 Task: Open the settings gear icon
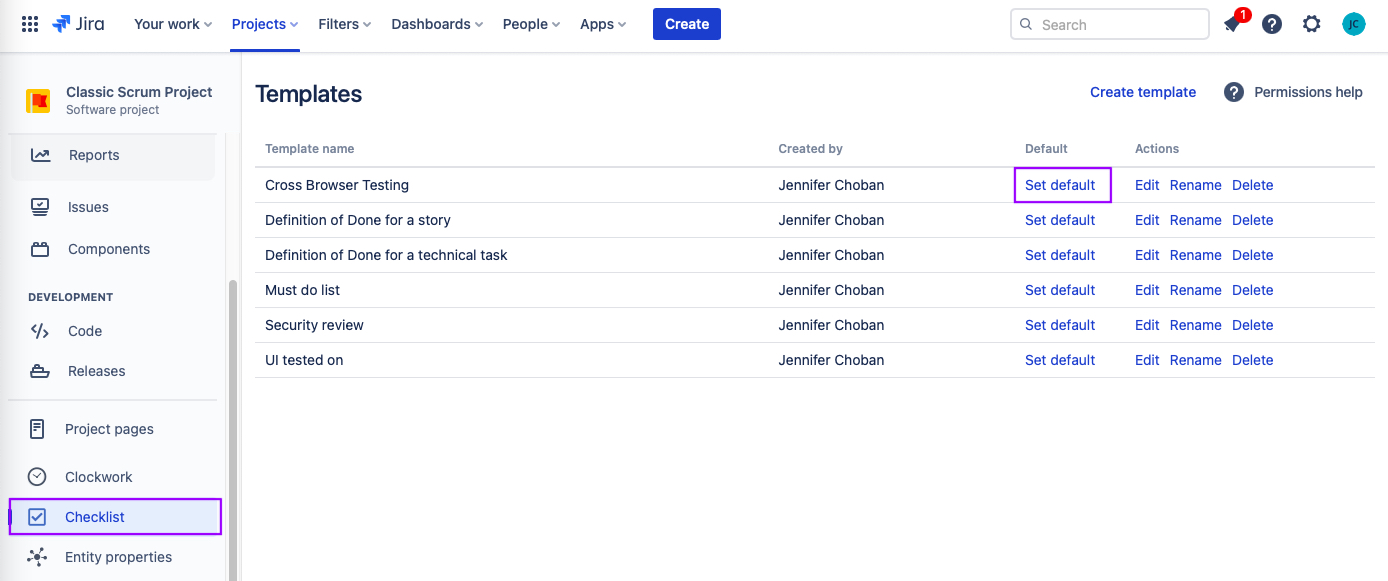(x=1312, y=24)
